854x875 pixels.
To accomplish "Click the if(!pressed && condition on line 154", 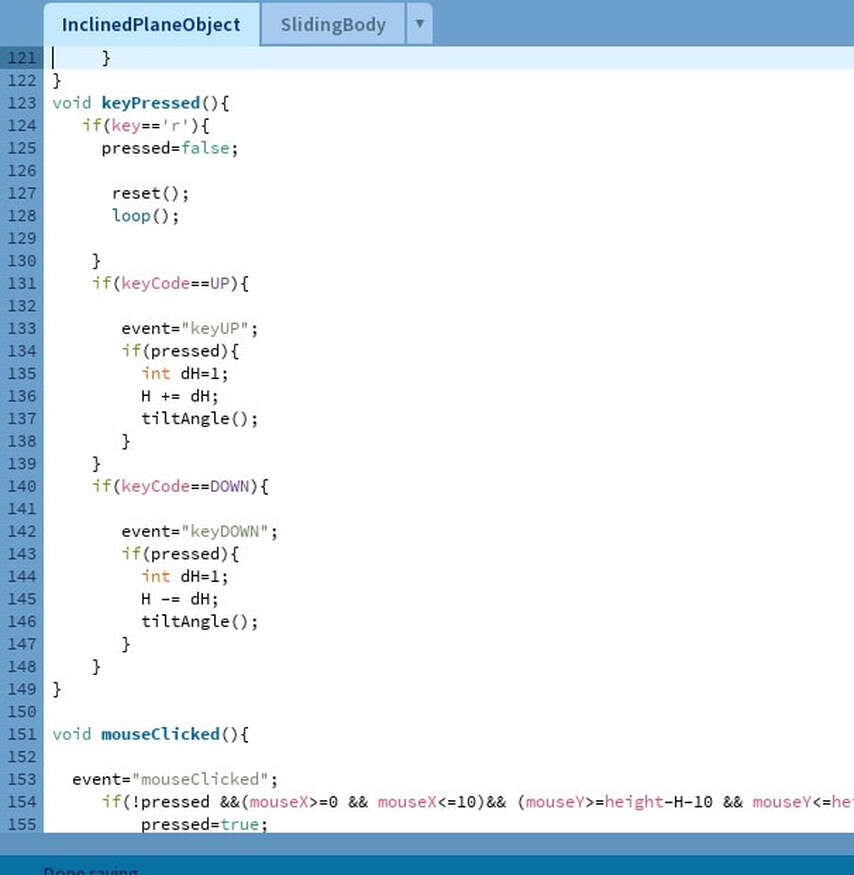I will pyautogui.click(x=477, y=802).
